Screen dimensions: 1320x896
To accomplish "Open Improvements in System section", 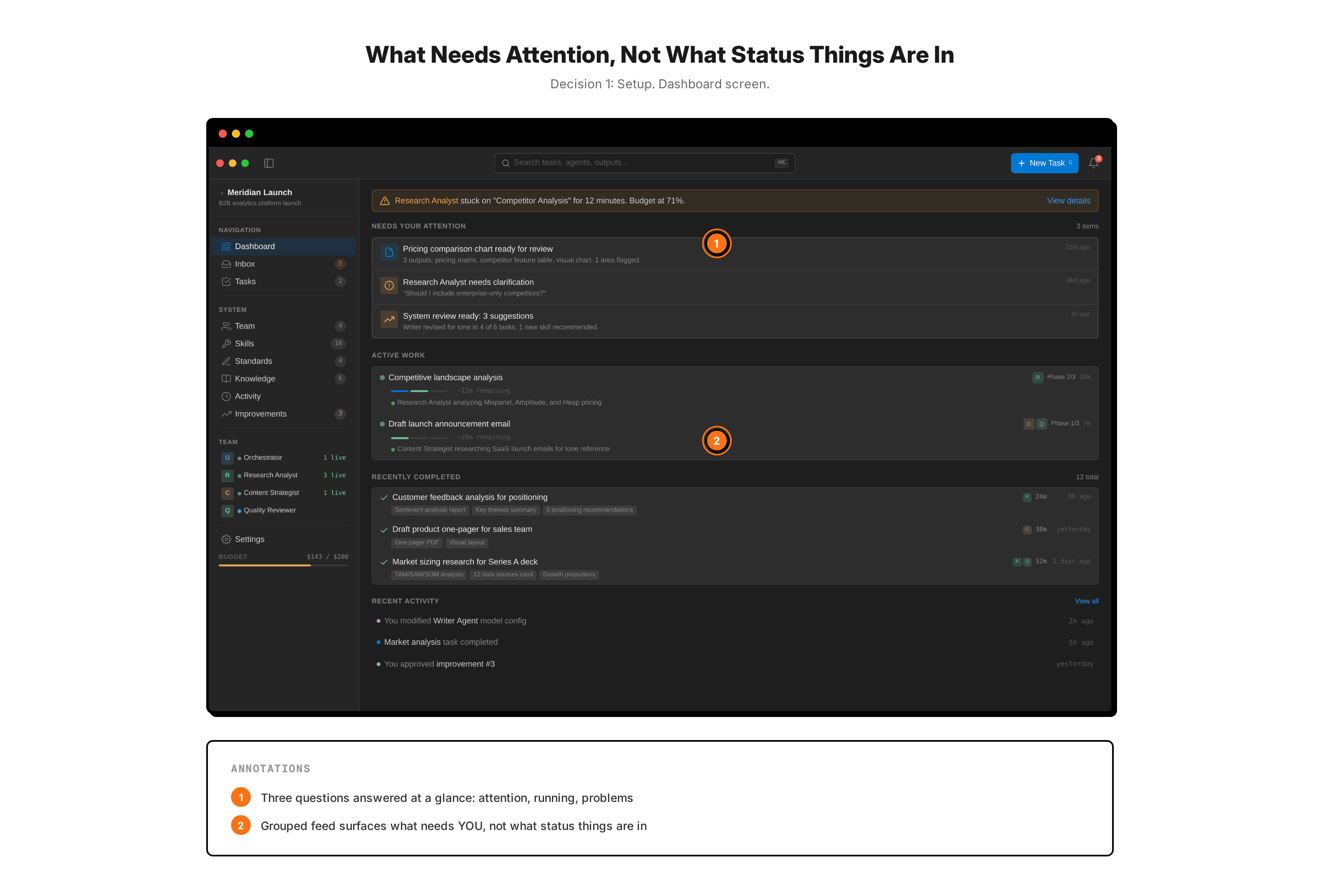I will (x=283, y=414).
